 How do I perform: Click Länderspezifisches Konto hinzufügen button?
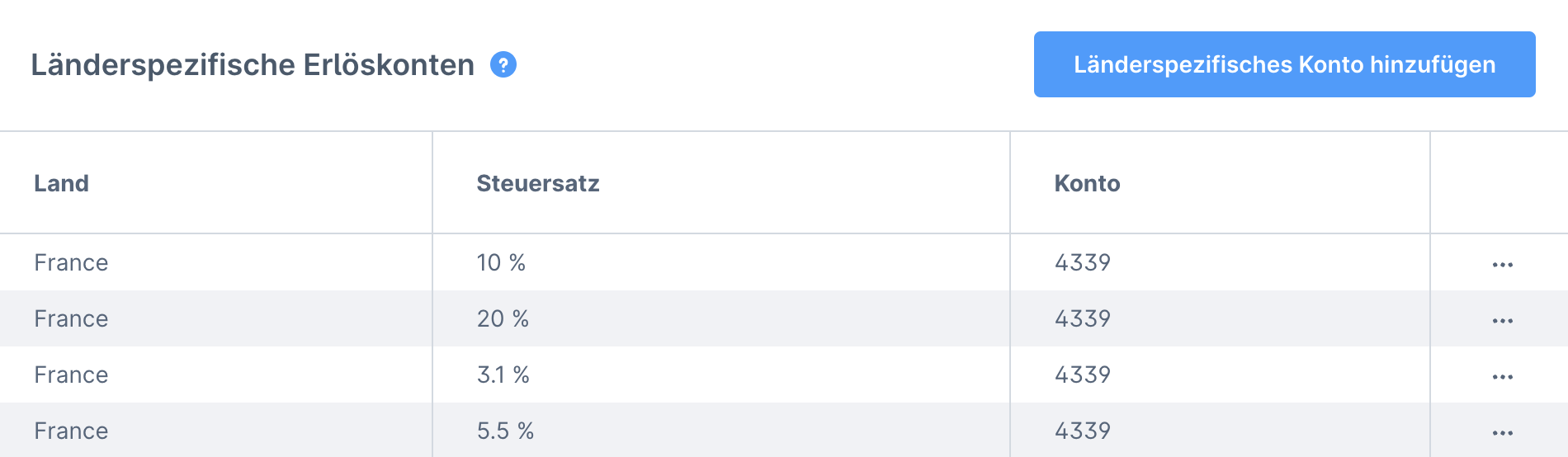1284,64
